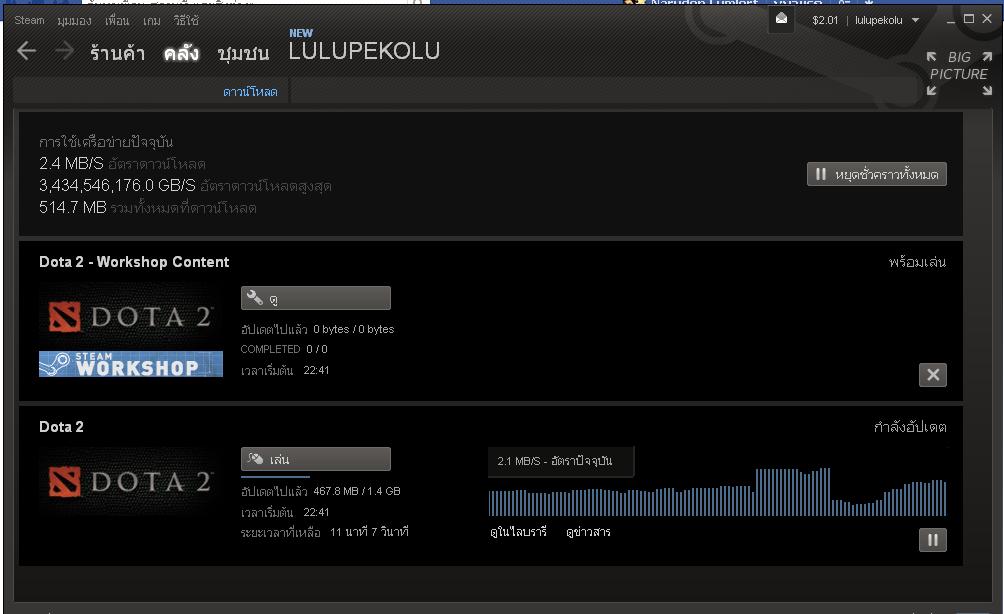
Task: Open the inbox envelope notifications icon
Action: (x=781, y=19)
